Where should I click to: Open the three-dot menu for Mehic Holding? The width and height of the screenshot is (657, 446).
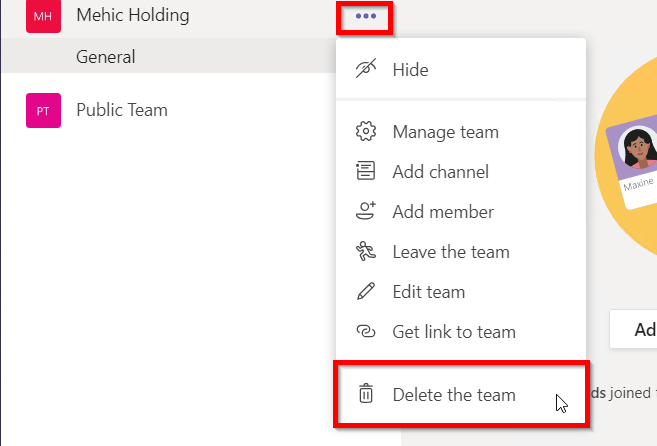(x=366, y=17)
